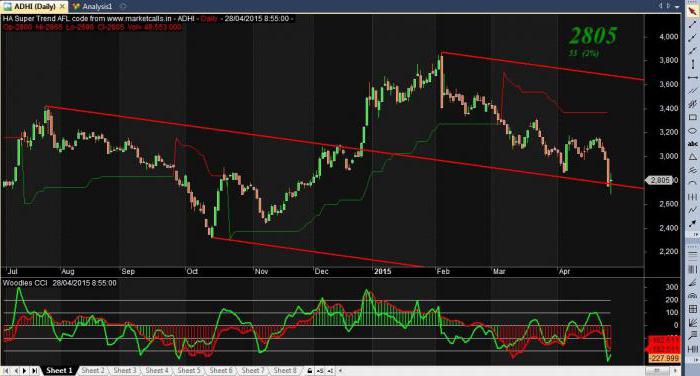The width and height of the screenshot is (700, 376).
Task: Open the window list dropdown arrow
Action: point(677,6)
